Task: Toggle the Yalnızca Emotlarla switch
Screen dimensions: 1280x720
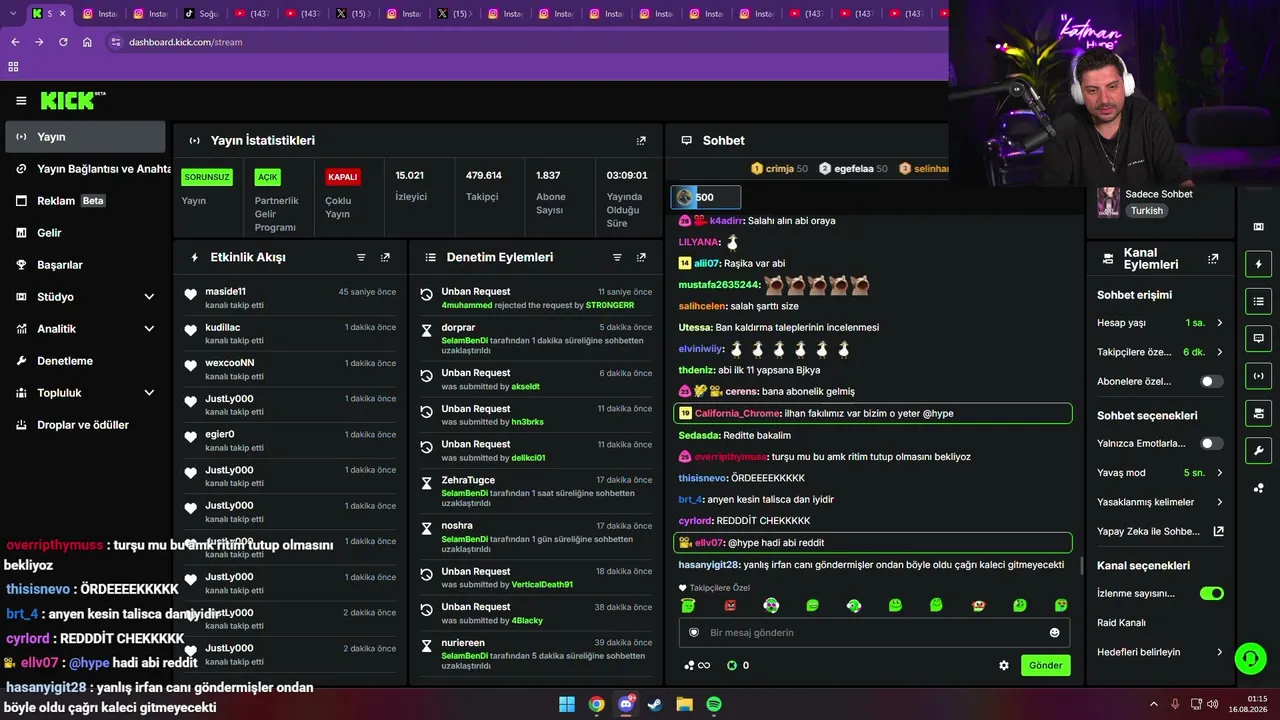Action: [x=1211, y=443]
